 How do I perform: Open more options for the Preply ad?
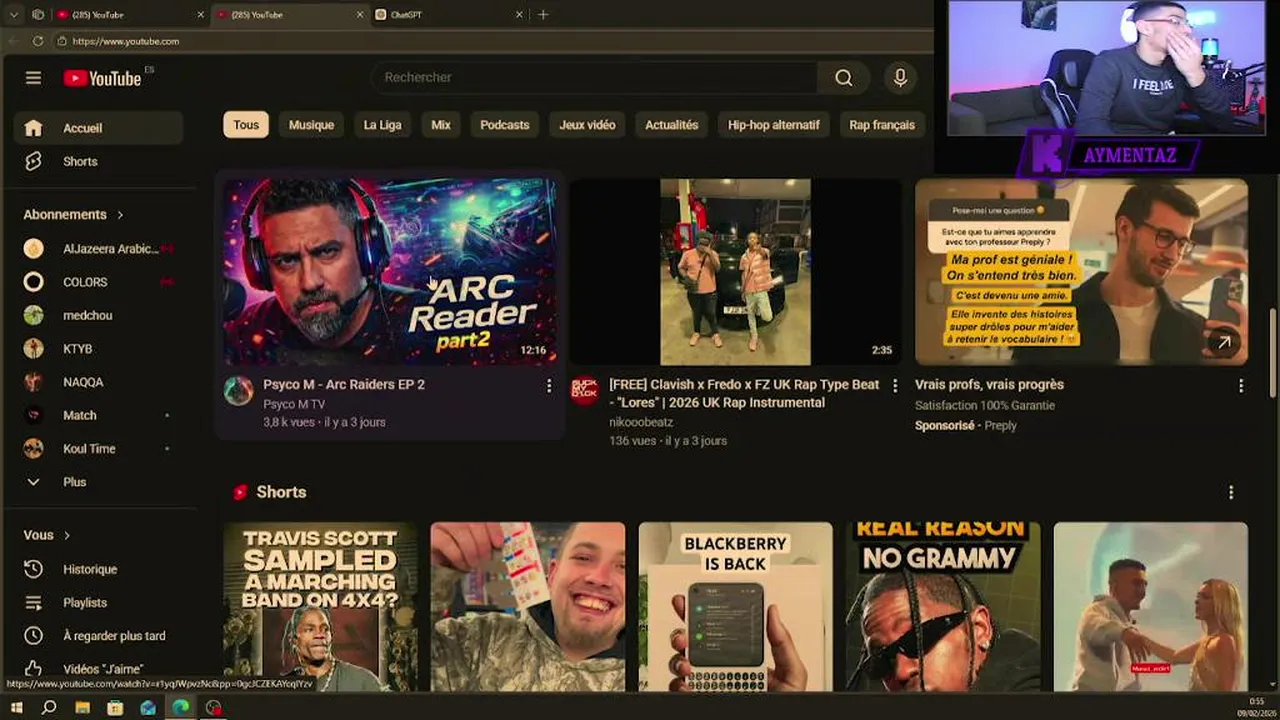(1240, 386)
